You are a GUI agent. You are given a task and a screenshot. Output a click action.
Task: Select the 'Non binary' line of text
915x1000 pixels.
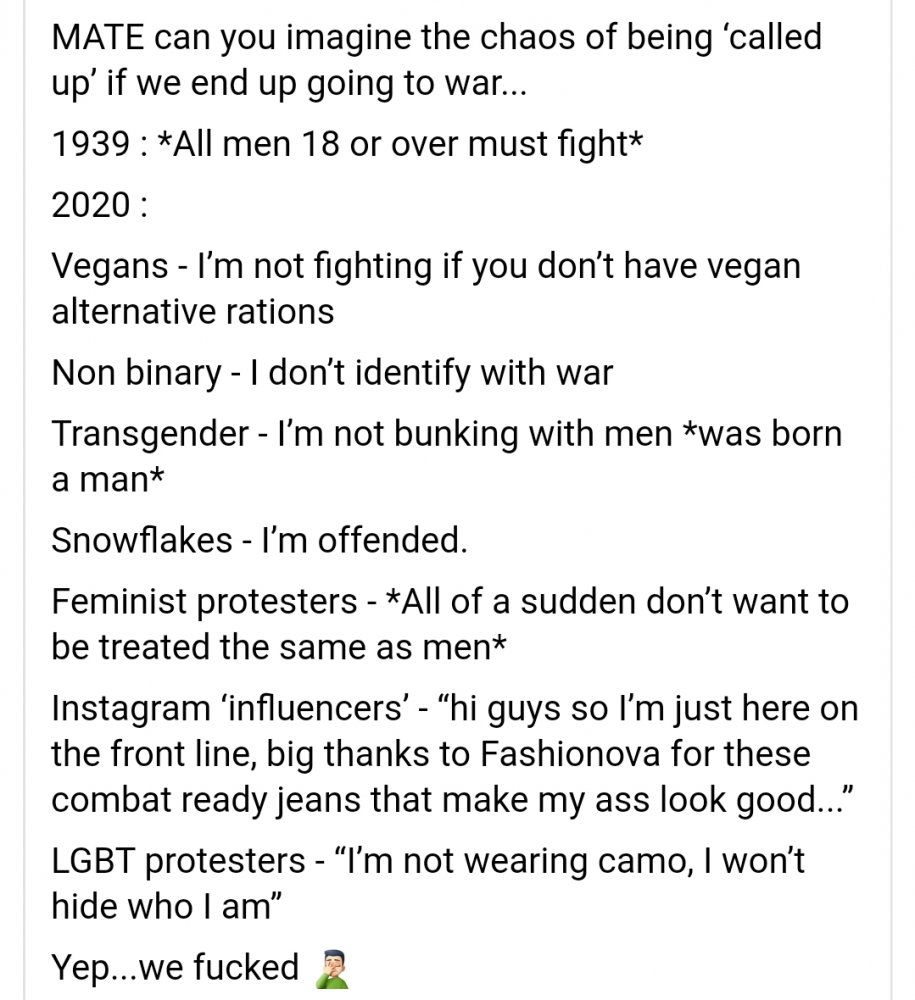pos(332,373)
